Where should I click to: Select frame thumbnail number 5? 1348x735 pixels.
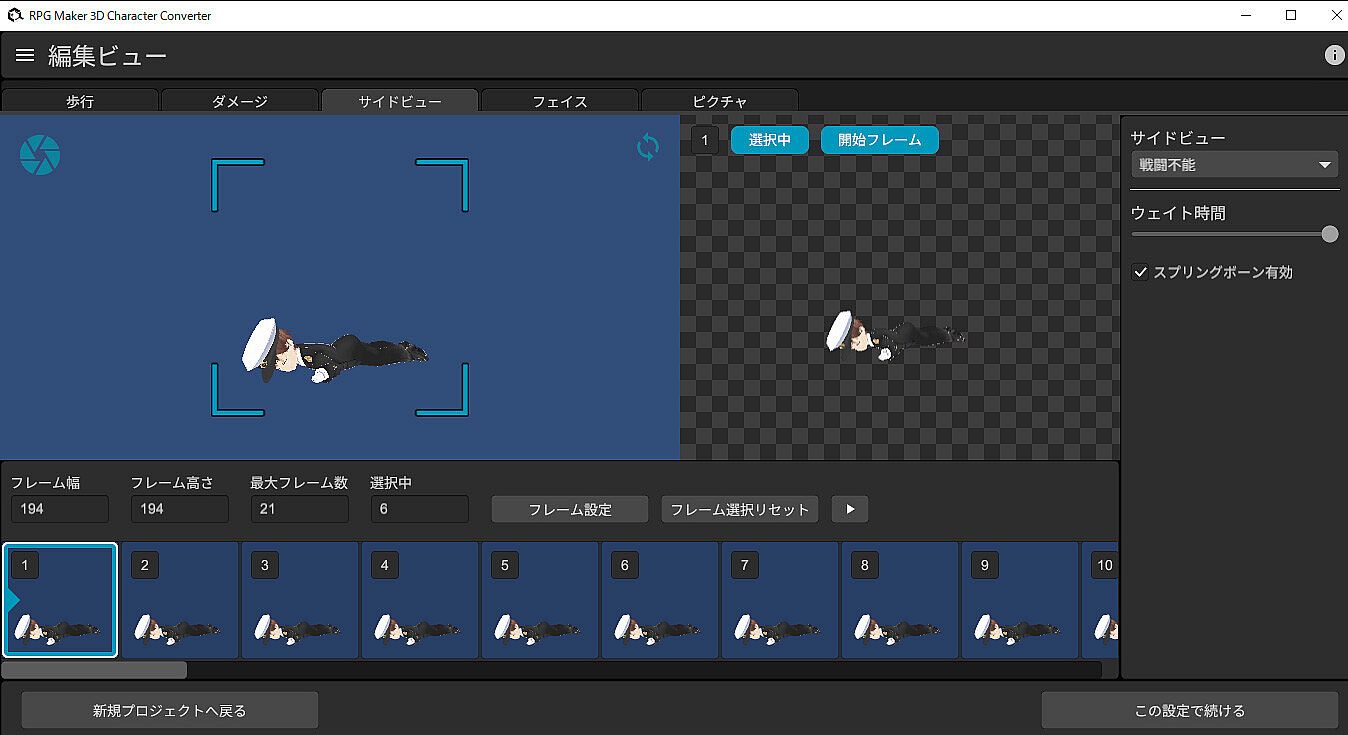pyautogui.click(x=540, y=601)
